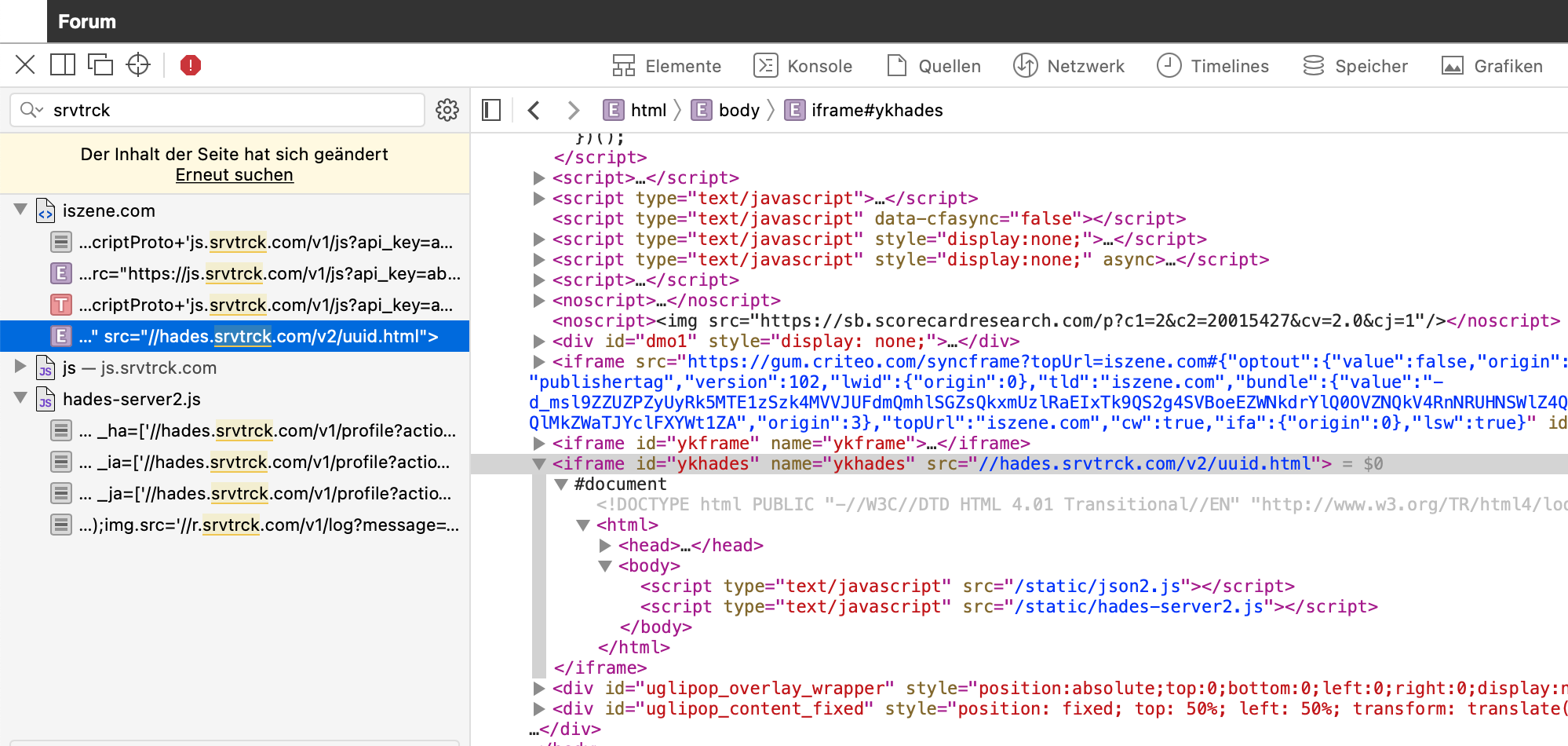
Task: Toggle the navigation sidebar icon
Action: [491, 111]
